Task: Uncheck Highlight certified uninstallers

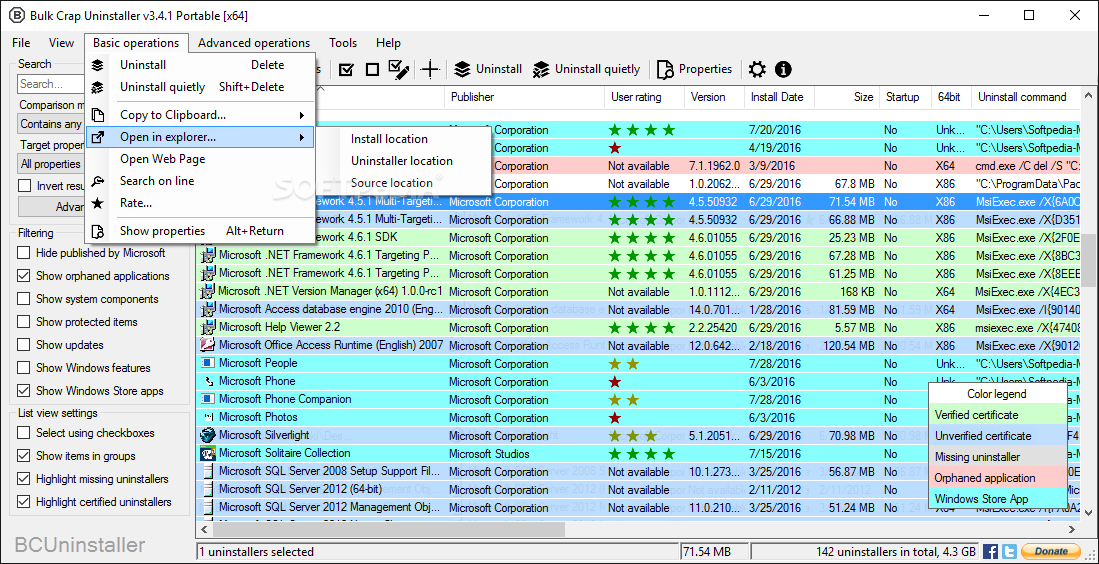Action: tap(24, 502)
